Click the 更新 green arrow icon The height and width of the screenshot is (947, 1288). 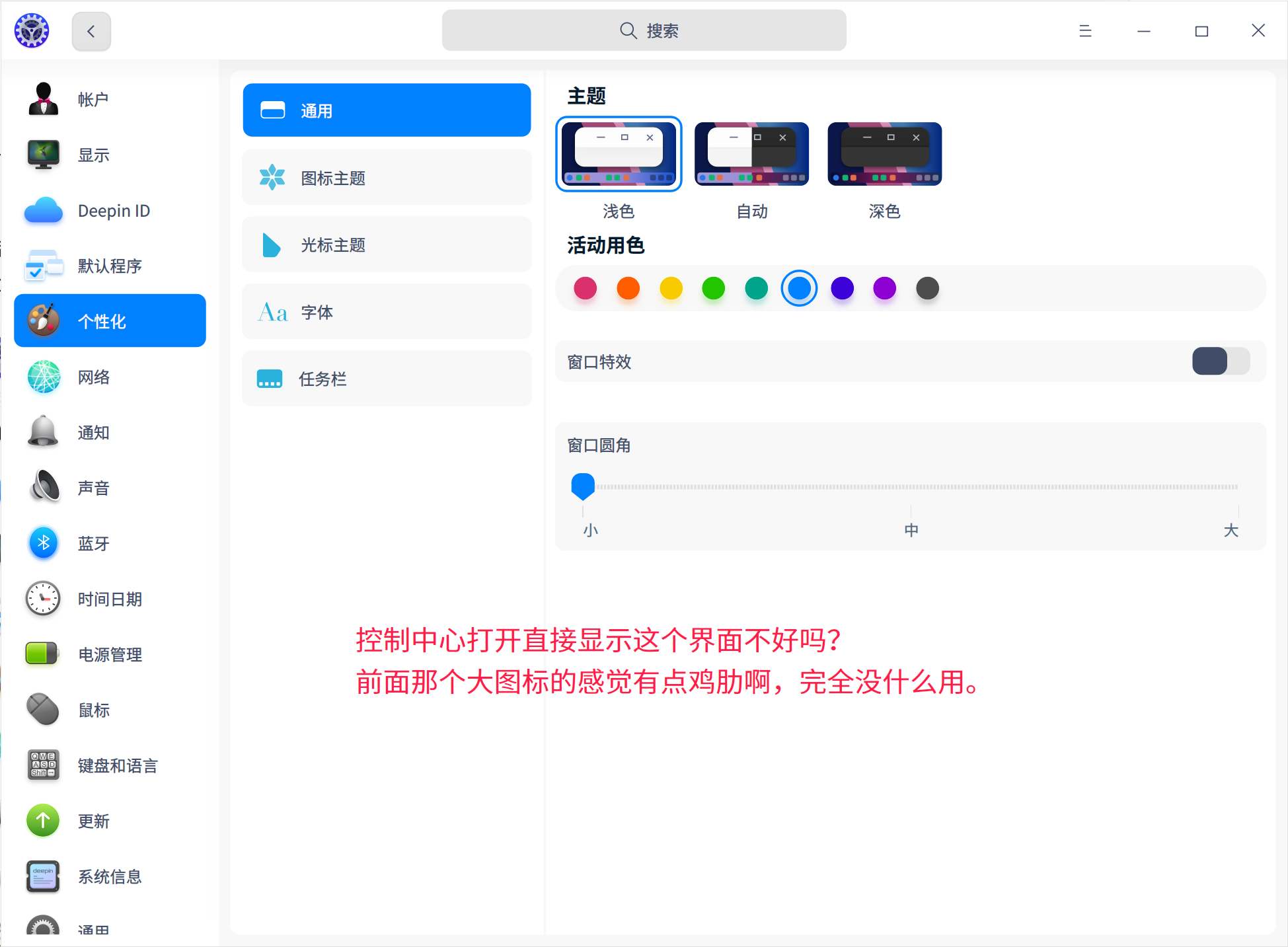(x=44, y=821)
